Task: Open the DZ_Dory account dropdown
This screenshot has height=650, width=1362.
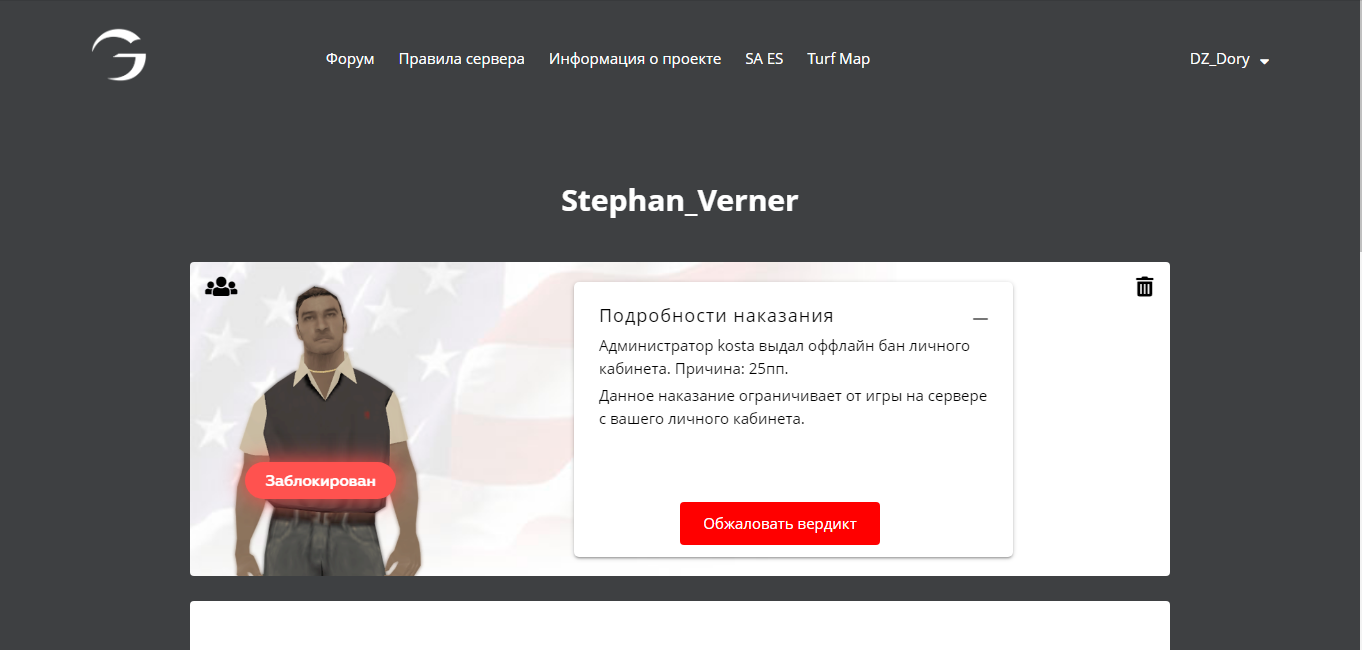Action: click(1229, 59)
